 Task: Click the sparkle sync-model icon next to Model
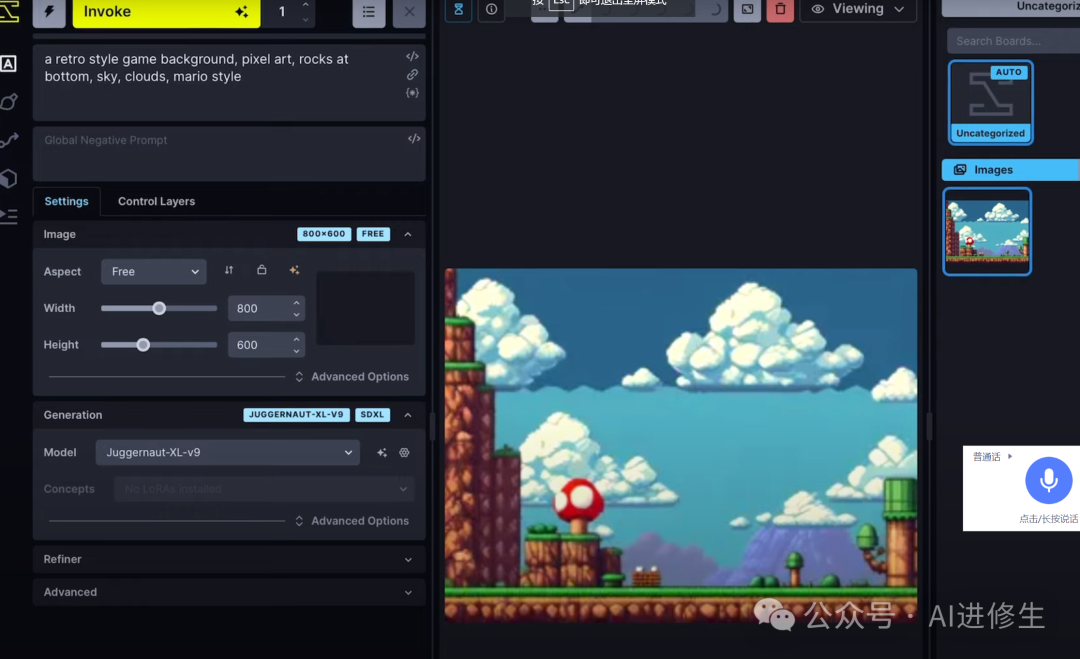click(382, 452)
